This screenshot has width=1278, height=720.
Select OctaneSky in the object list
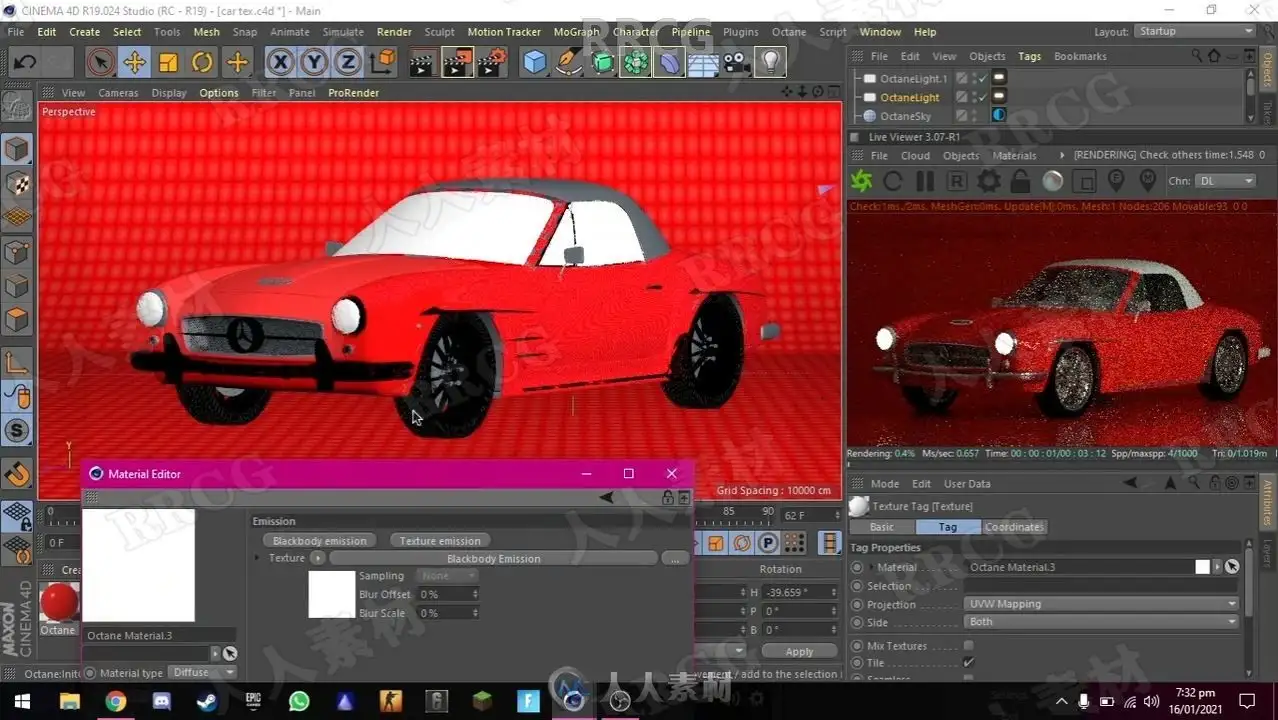coord(905,116)
